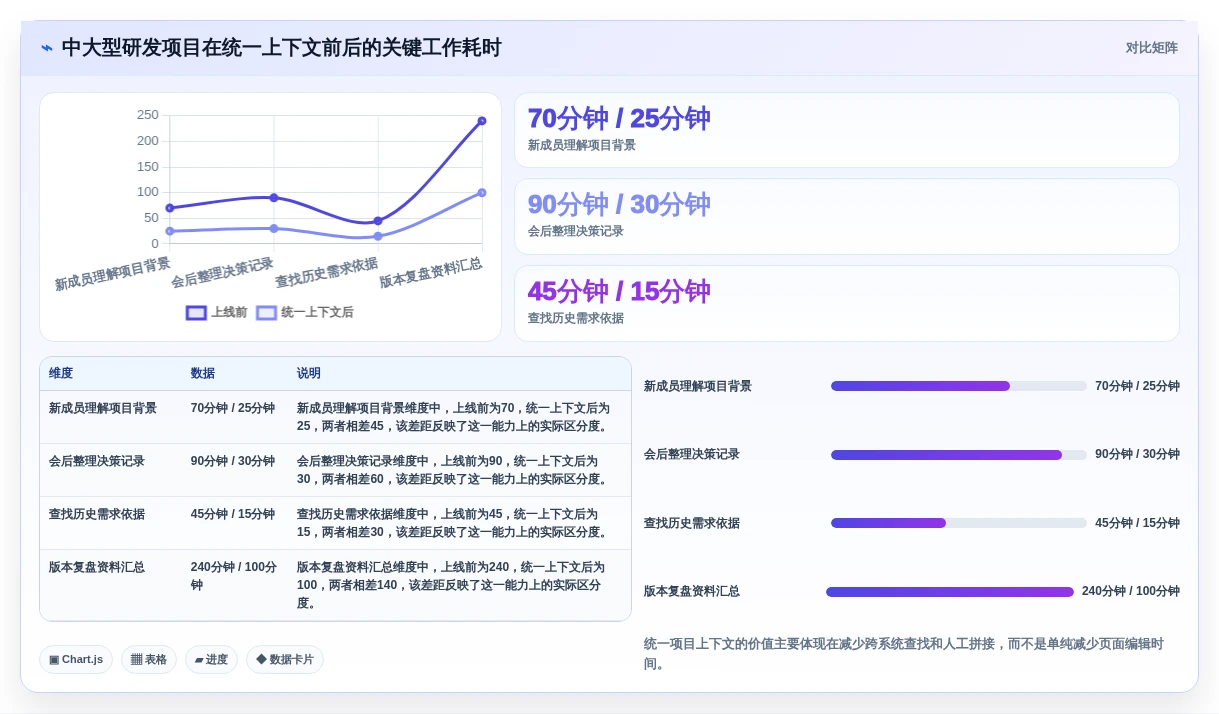
Task: Click 统一上下文后 data point at 版本复盘资料汇总
Action: point(482,193)
